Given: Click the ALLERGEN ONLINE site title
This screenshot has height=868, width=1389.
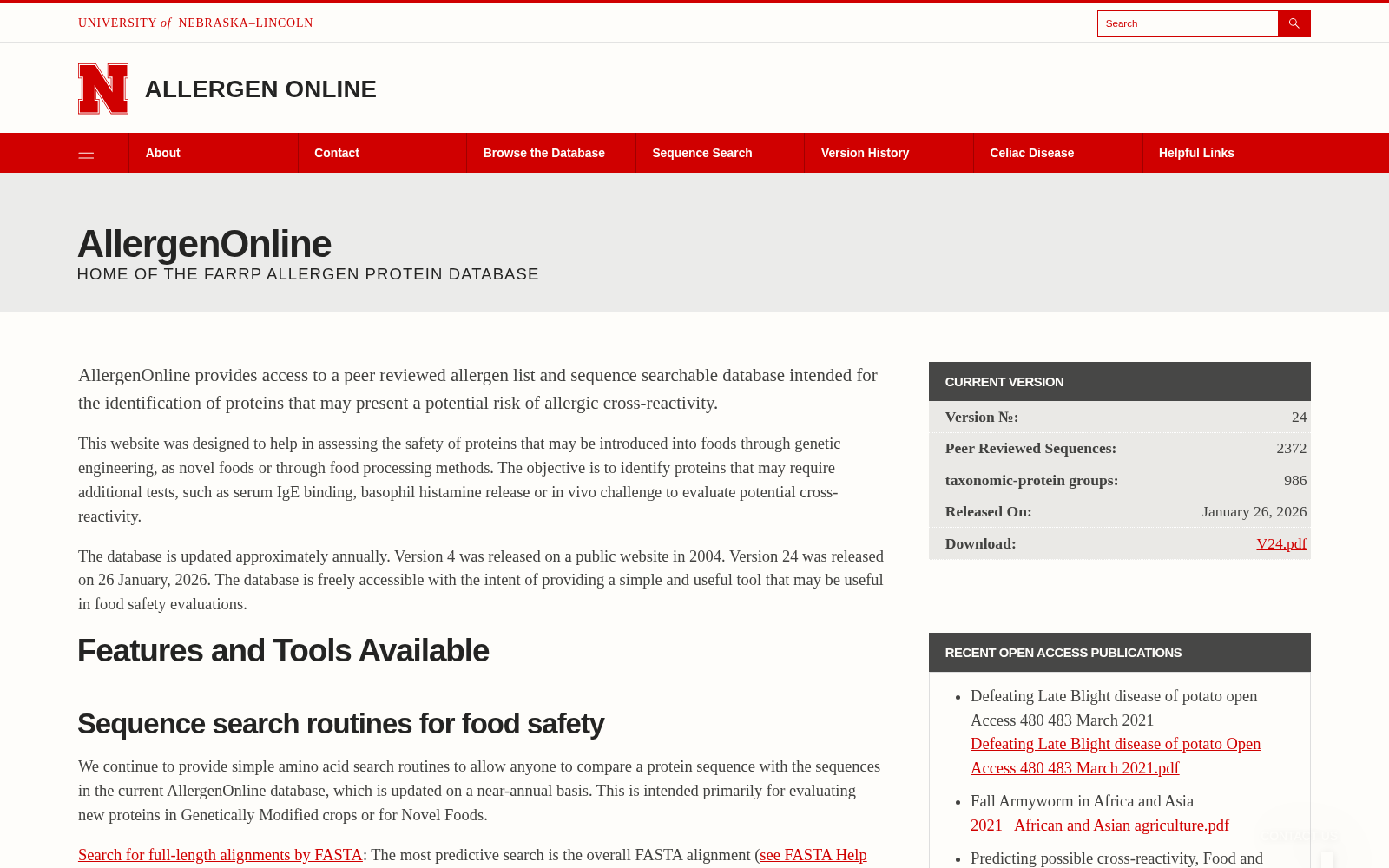Looking at the screenshot, I should click(x=260, y=89).
